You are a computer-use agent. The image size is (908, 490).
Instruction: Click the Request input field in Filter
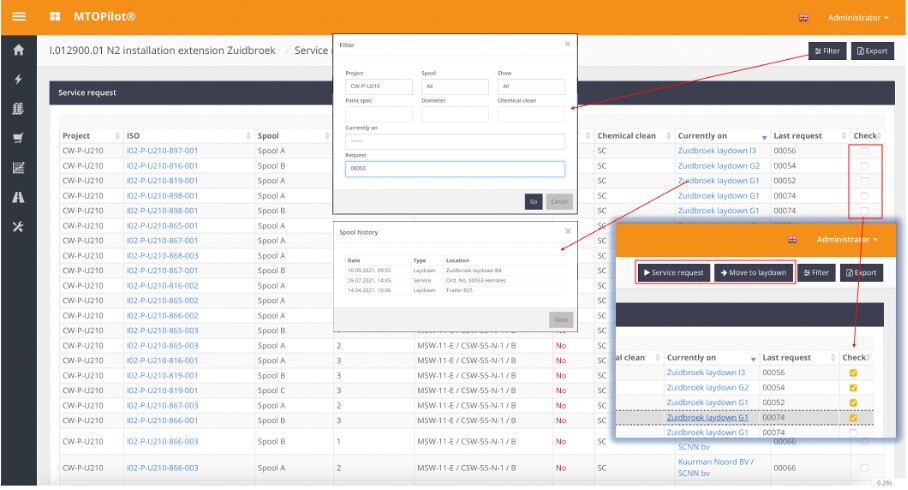point(454,169)
